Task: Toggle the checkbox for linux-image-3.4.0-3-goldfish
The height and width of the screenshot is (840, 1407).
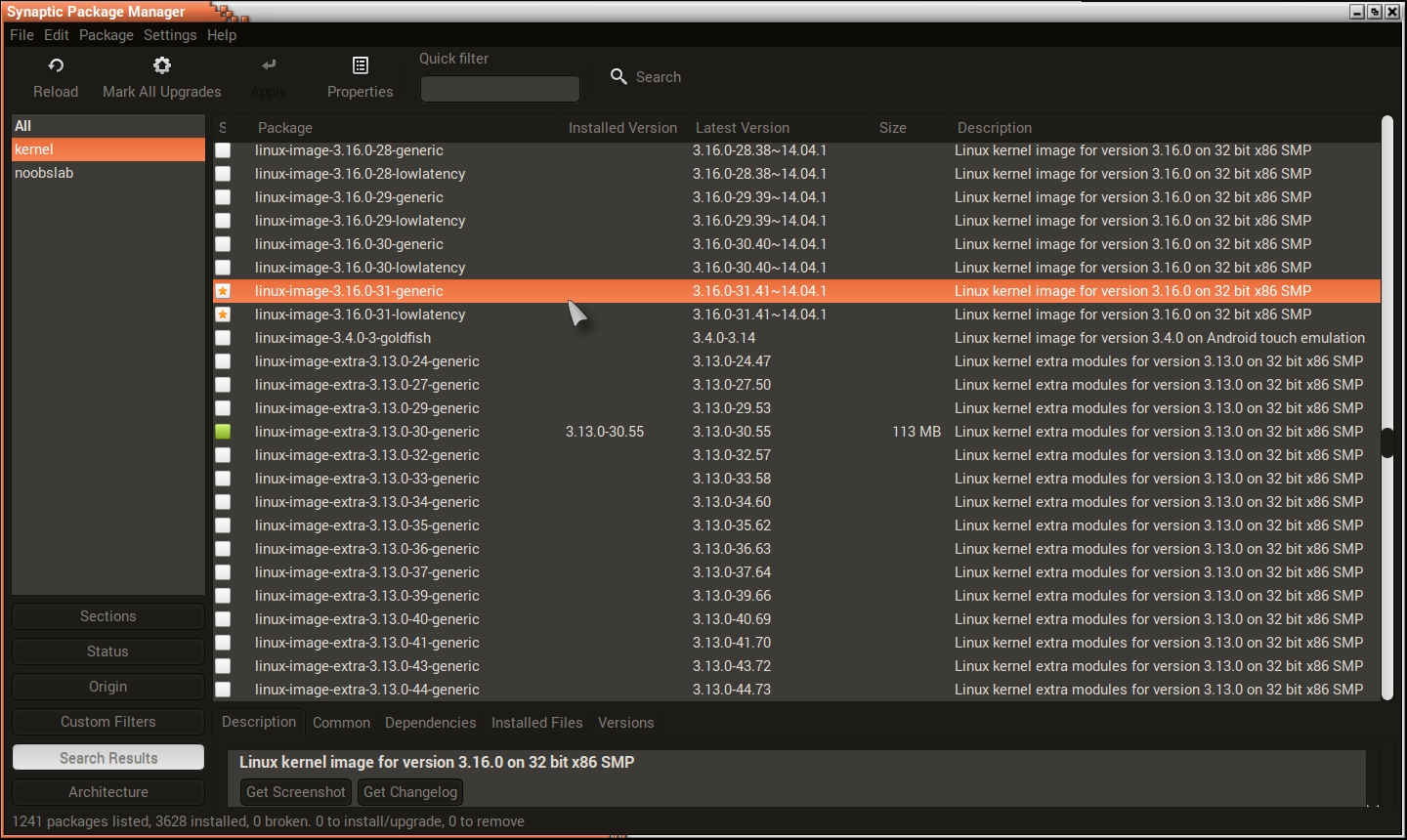Action: click(x=224, y=338)
